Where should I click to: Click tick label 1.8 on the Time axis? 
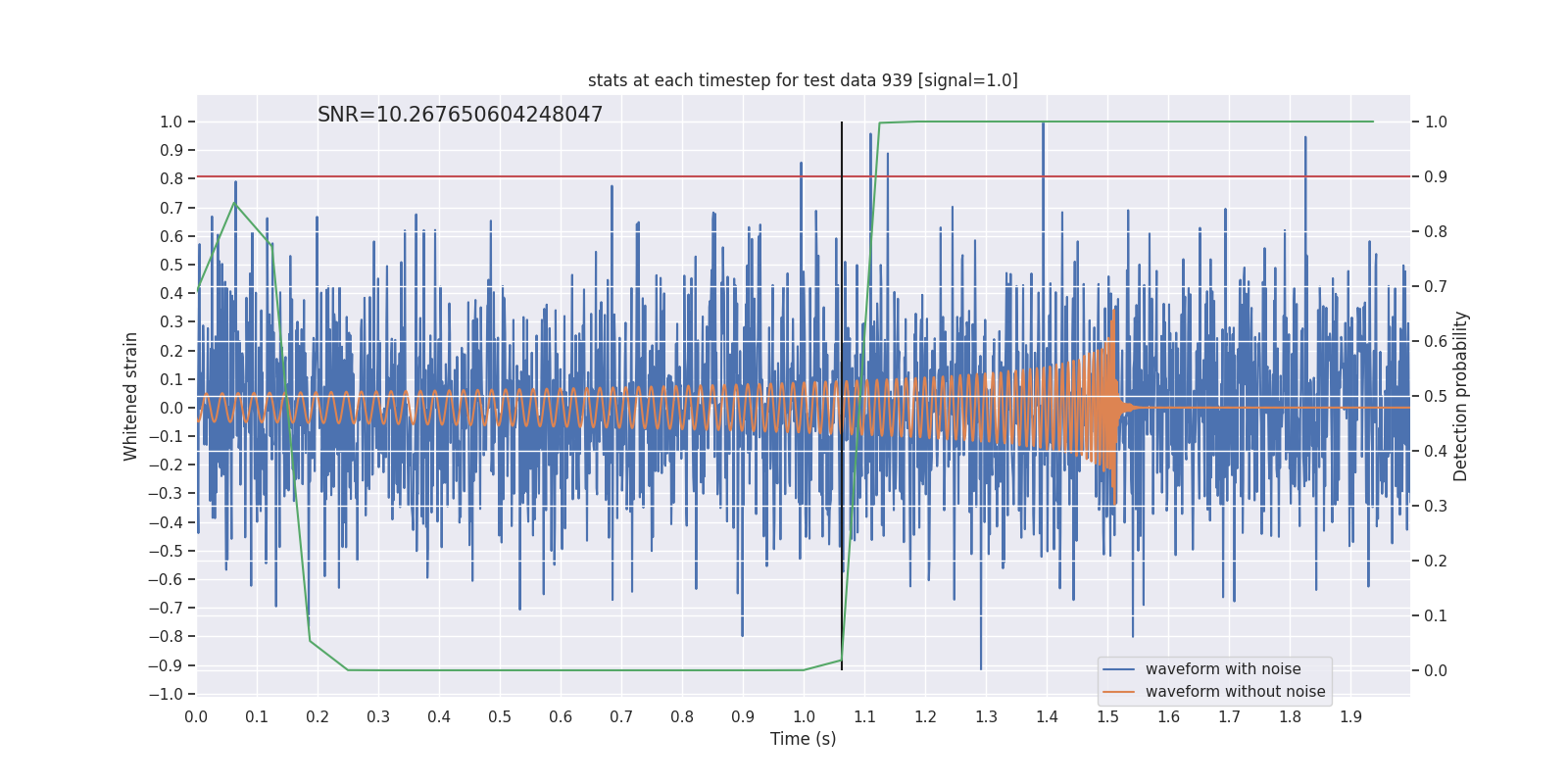(1290, 716)
